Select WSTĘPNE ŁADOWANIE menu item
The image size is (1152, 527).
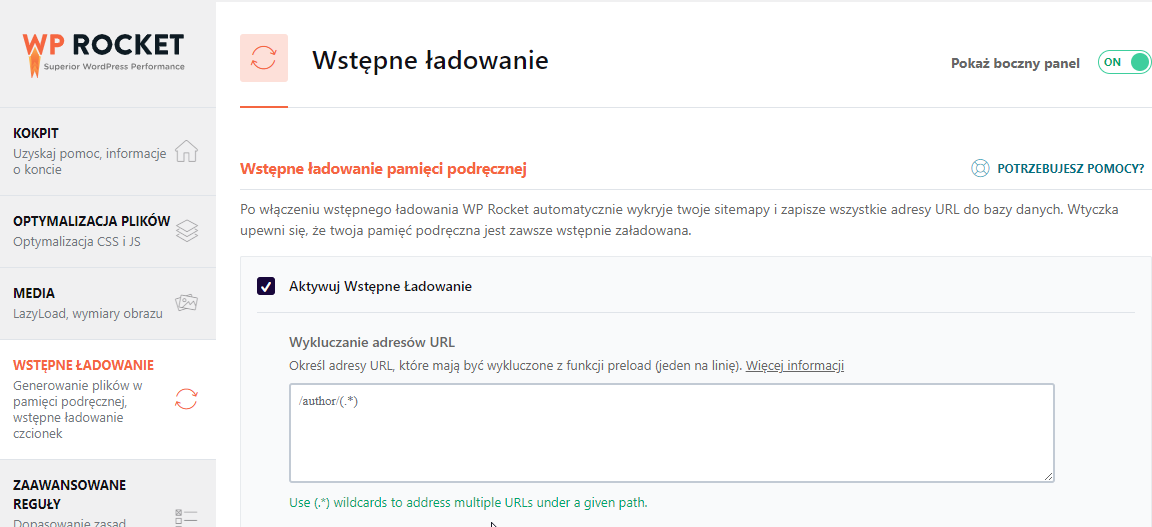[108, 399]
